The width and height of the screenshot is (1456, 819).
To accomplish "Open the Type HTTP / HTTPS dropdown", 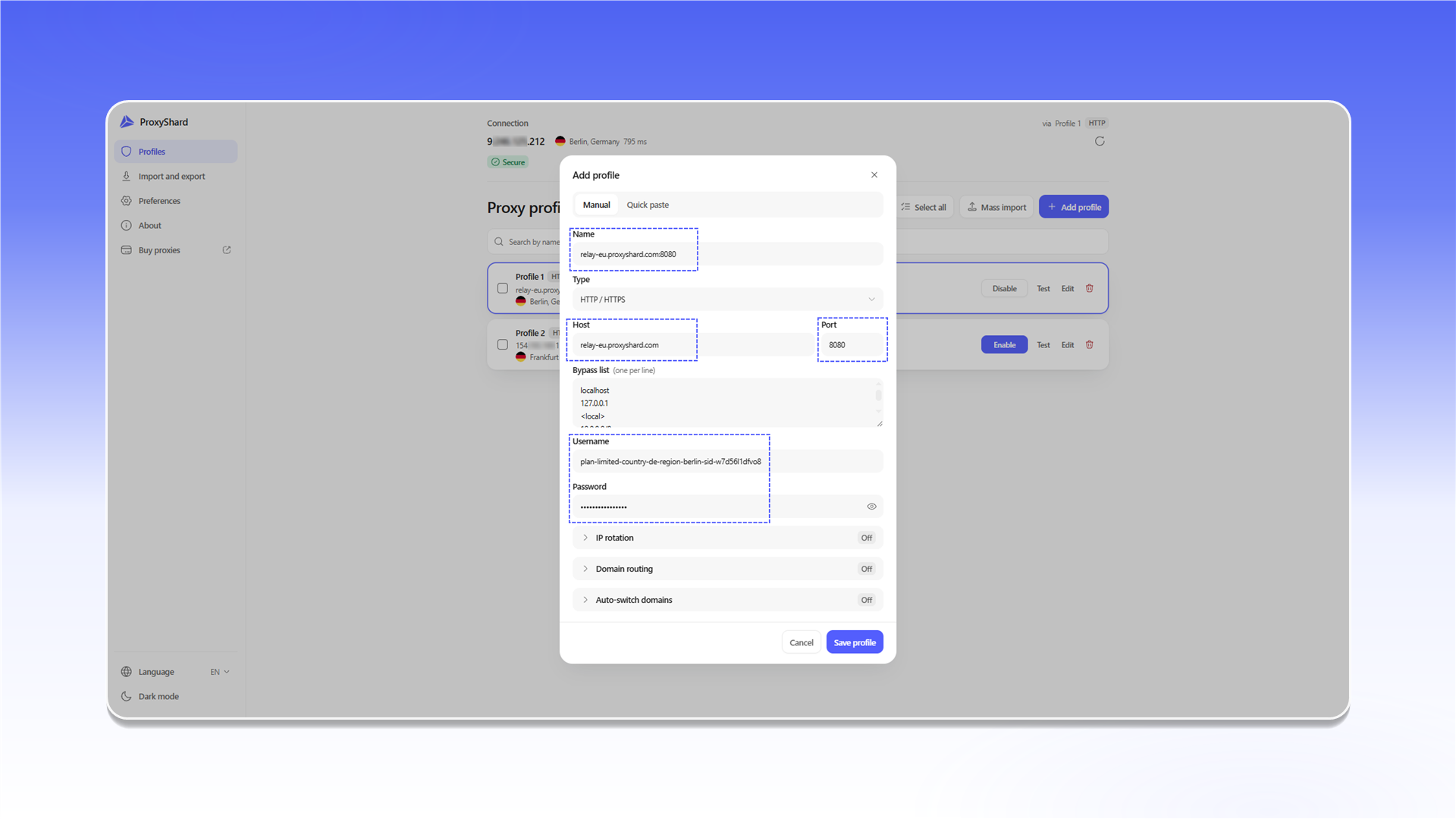I will pos(728,300).
